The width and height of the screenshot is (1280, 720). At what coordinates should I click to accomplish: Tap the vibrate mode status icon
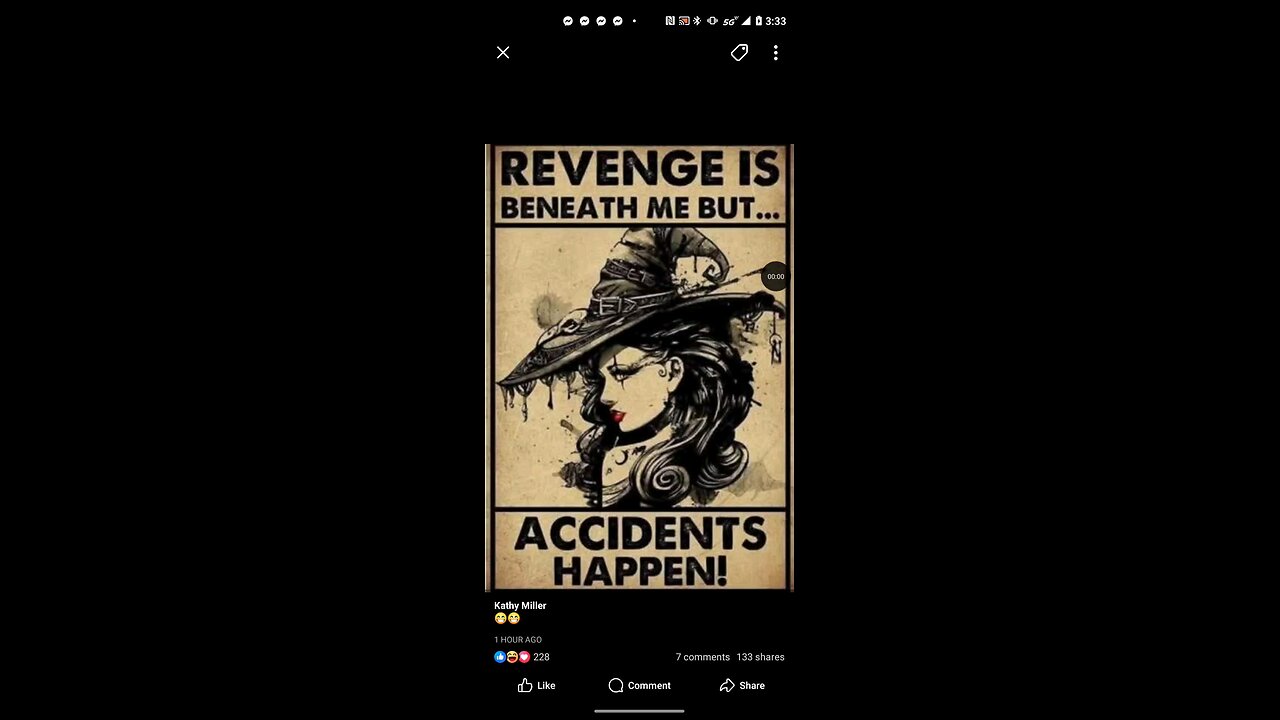pyautogui.click(x=712, y=20)
